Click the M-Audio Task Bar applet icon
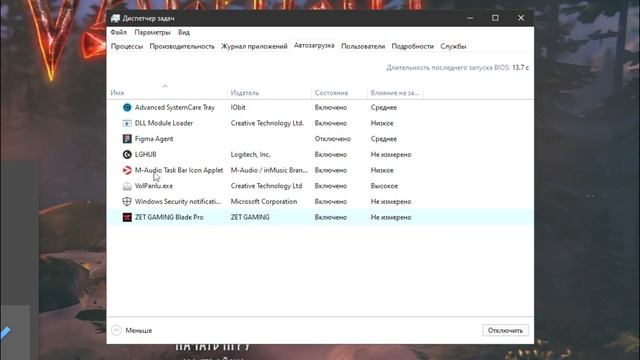 click(127, 170)
